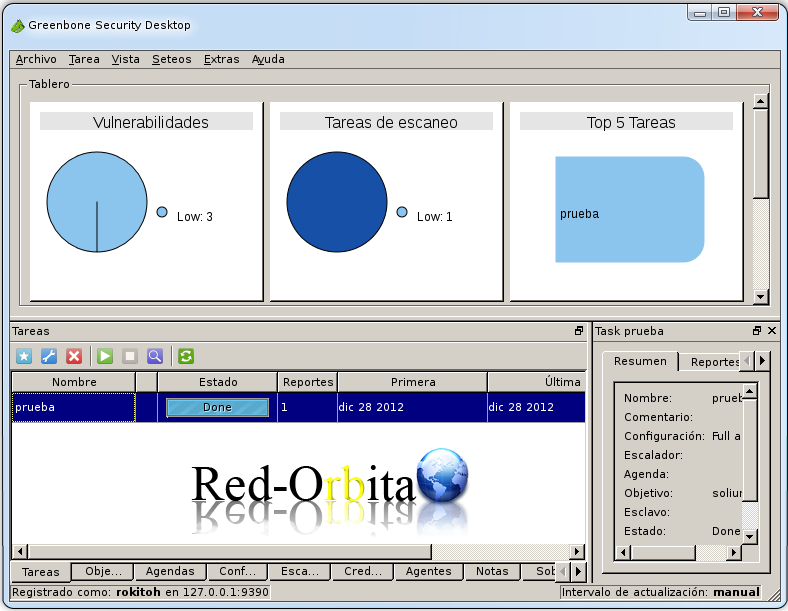The width and height of the screenshot is (788, 611).
Task: Sort by the Nombre column header
Action: coord(74,382)
